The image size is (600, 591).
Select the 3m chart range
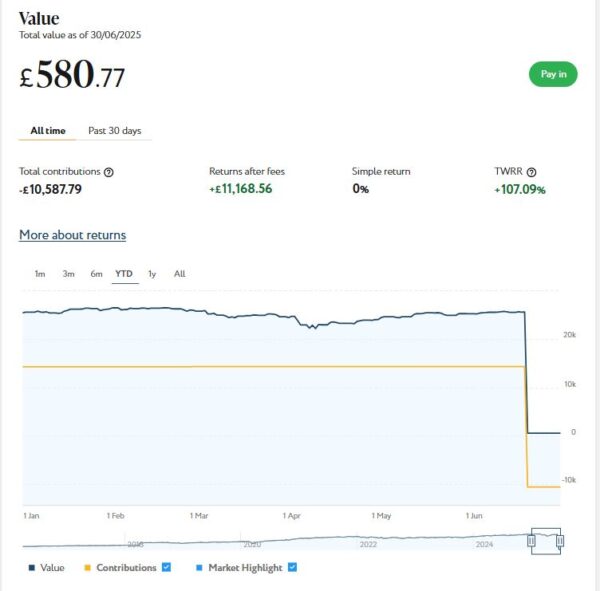tap(68, 274)
